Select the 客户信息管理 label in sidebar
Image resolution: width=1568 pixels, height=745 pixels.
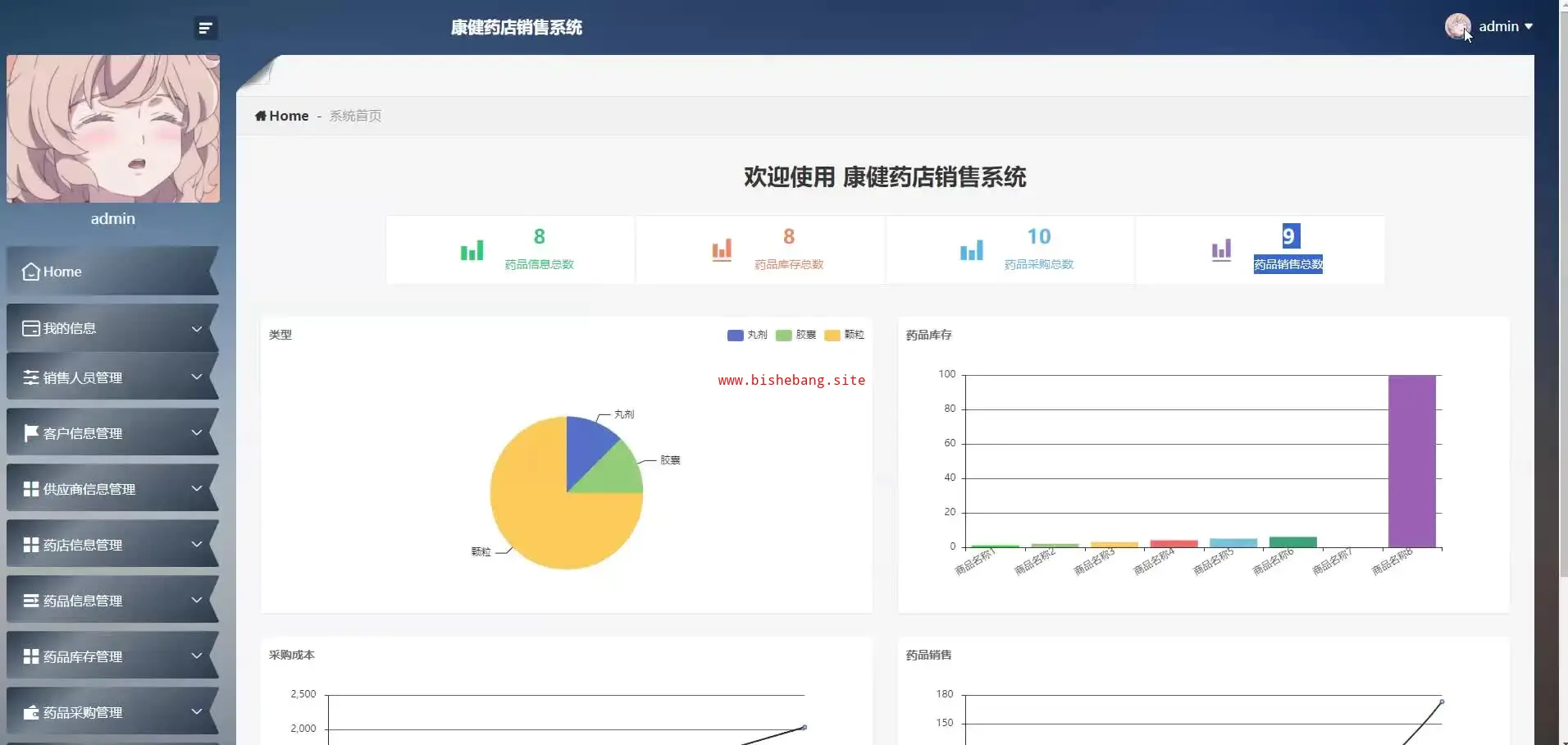tap(83, 433)
